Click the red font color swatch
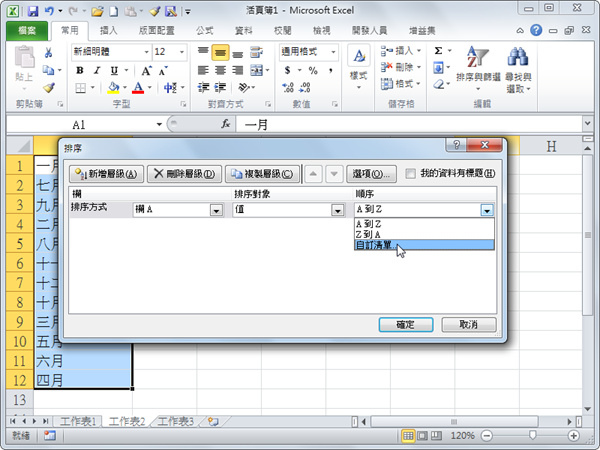The image size is (600, 450). 138,88
